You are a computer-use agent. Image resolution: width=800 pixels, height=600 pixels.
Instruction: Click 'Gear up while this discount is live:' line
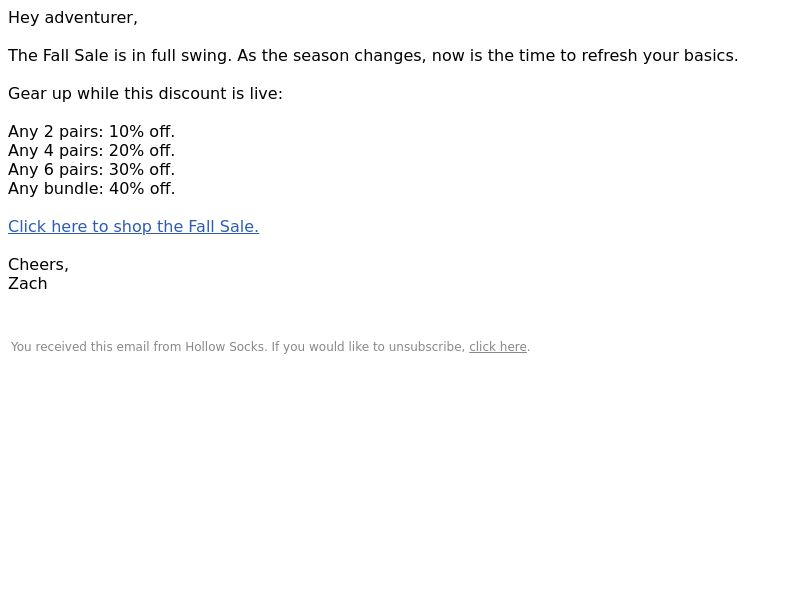tap(145, 94)
